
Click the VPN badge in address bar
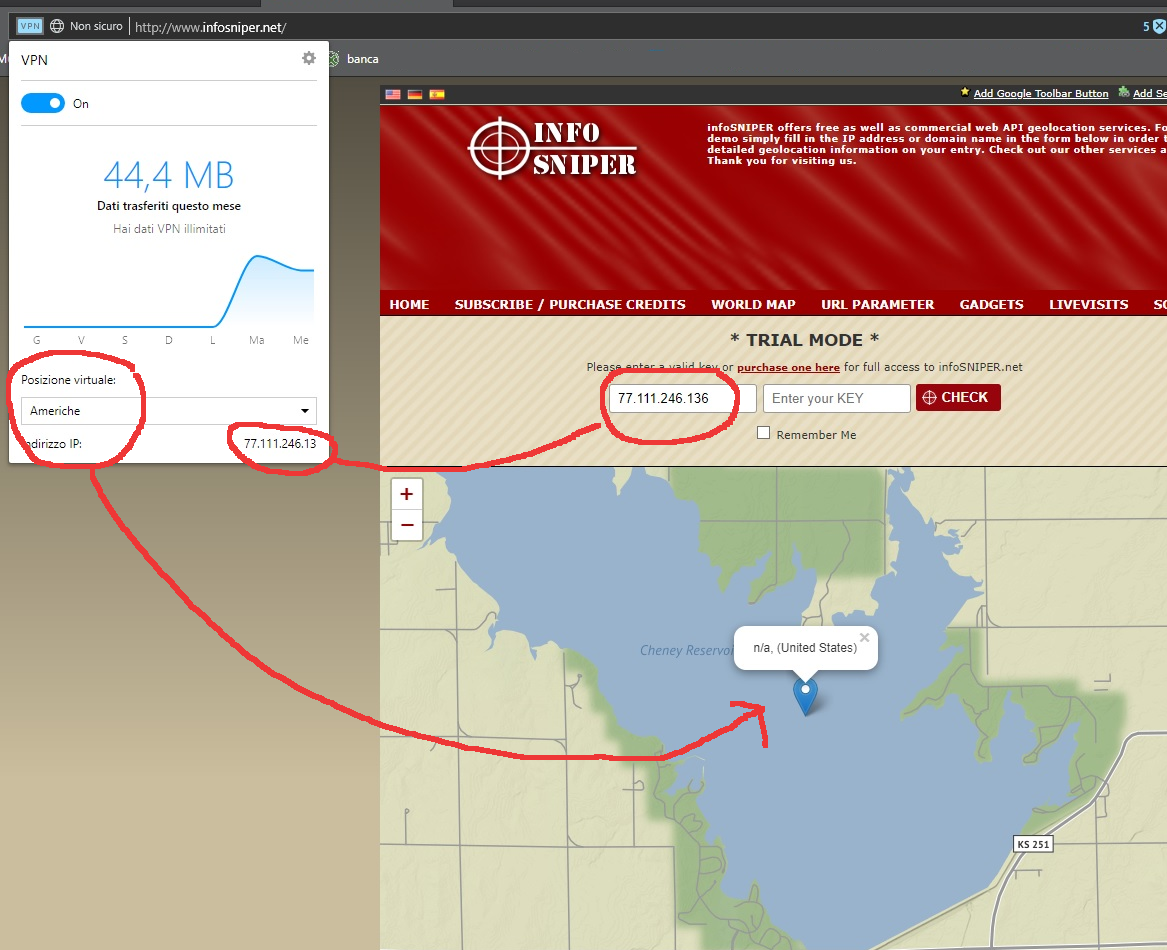pyautogui.click(x=30, y=26)
